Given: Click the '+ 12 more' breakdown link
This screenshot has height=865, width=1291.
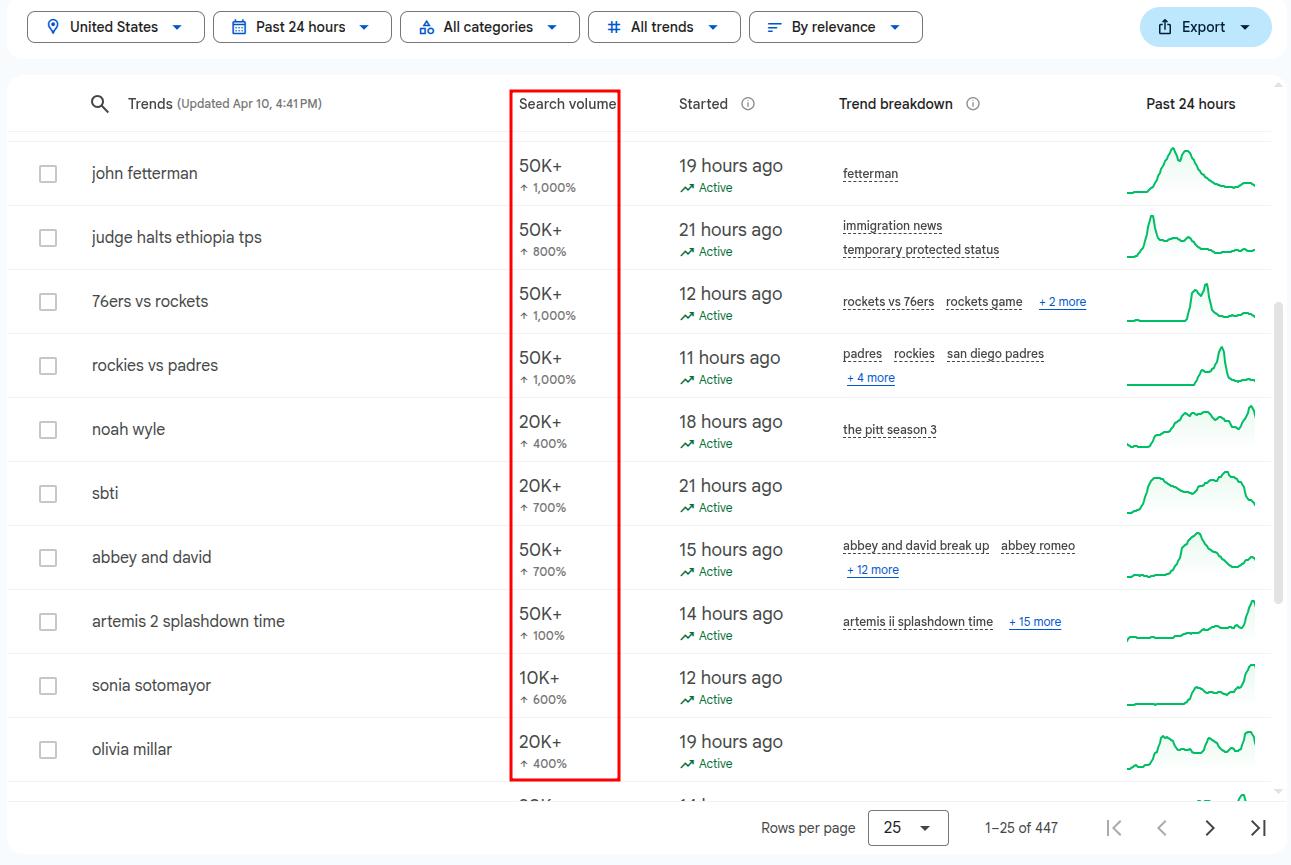Looking at the screenshot, I should click(x=872, y=570).
